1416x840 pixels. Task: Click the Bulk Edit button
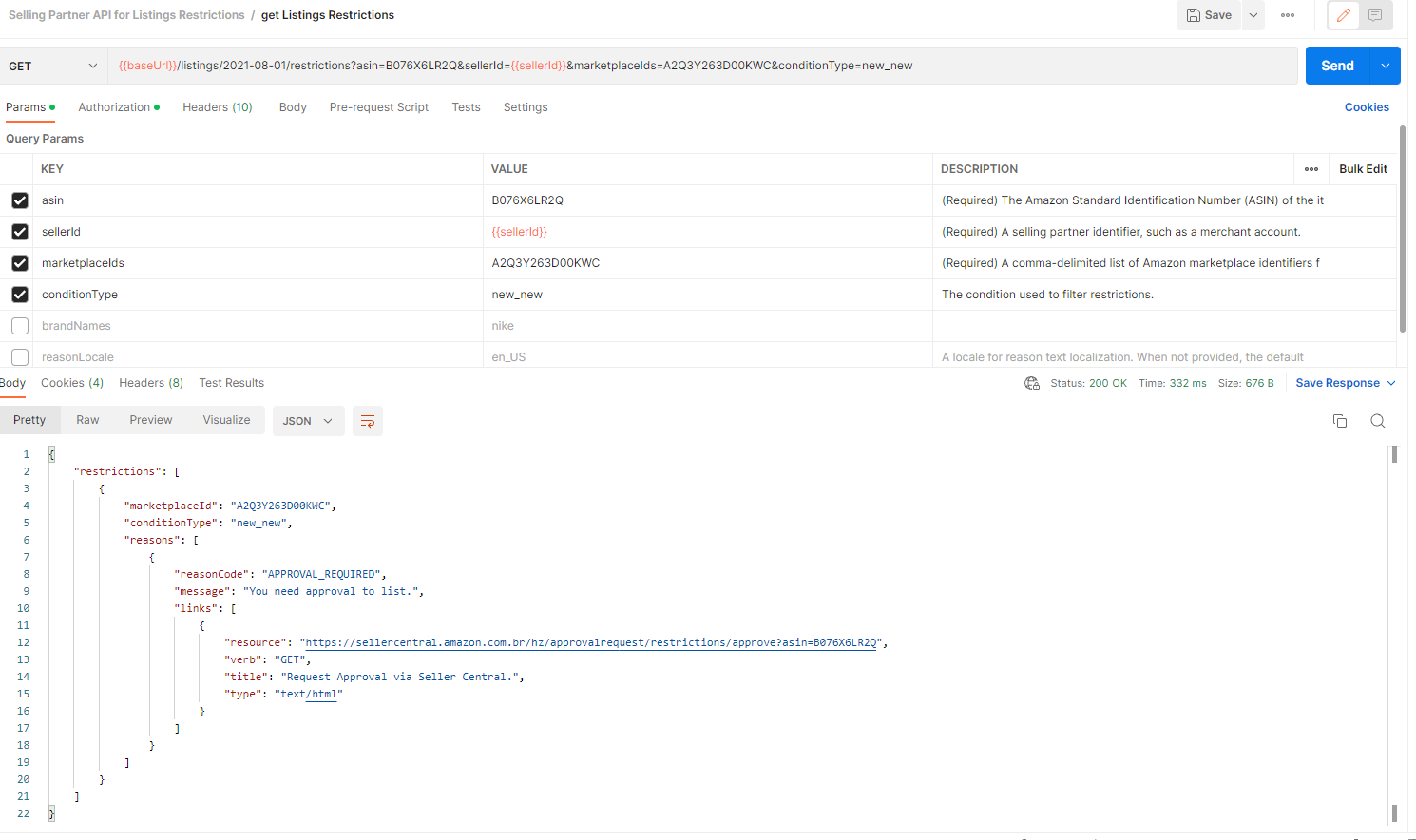[x=1363, y=169]
